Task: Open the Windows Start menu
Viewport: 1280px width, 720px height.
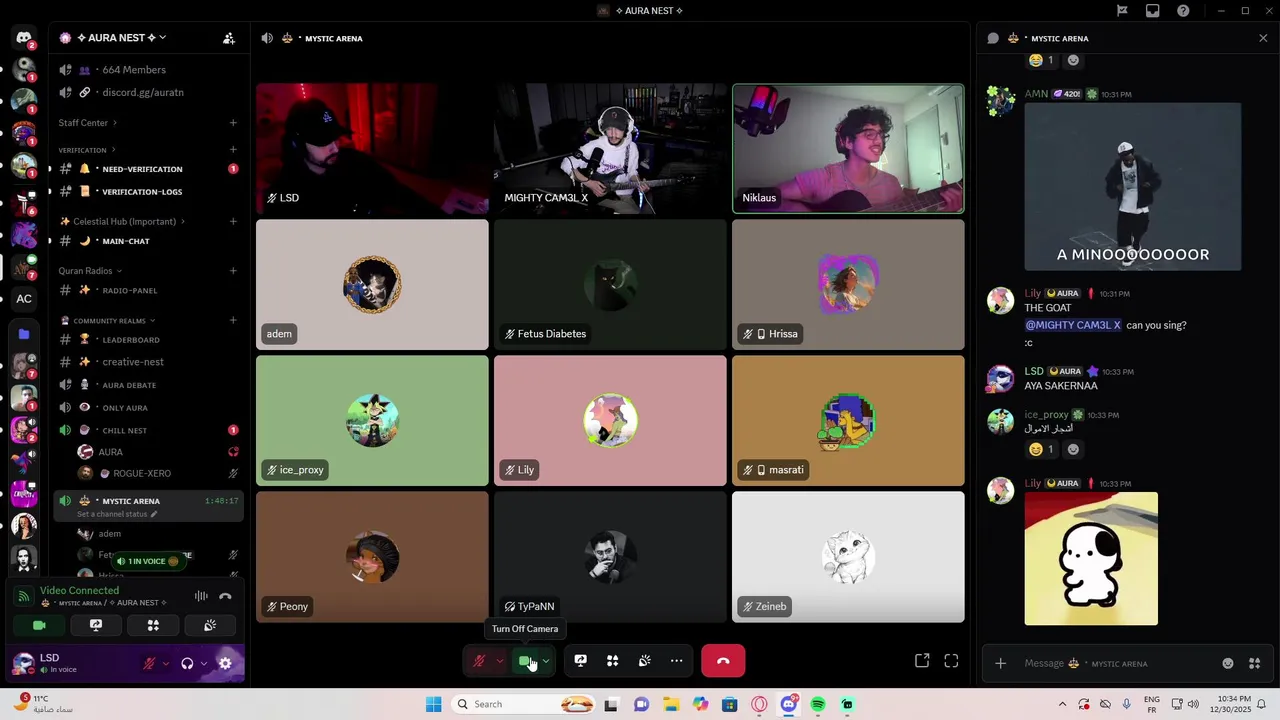Action: pyautogui.click(x=433, y=704)
